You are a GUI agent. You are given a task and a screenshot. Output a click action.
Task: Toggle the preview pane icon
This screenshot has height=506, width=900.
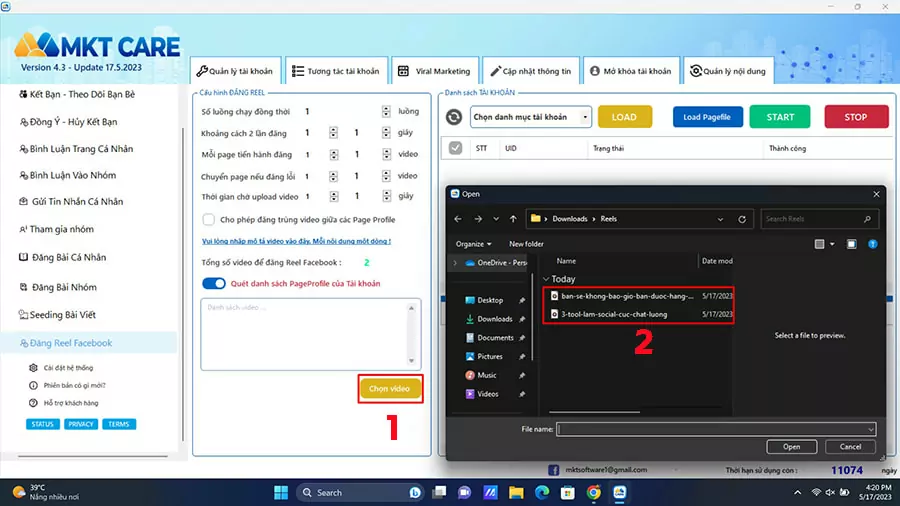coord(851,244)
